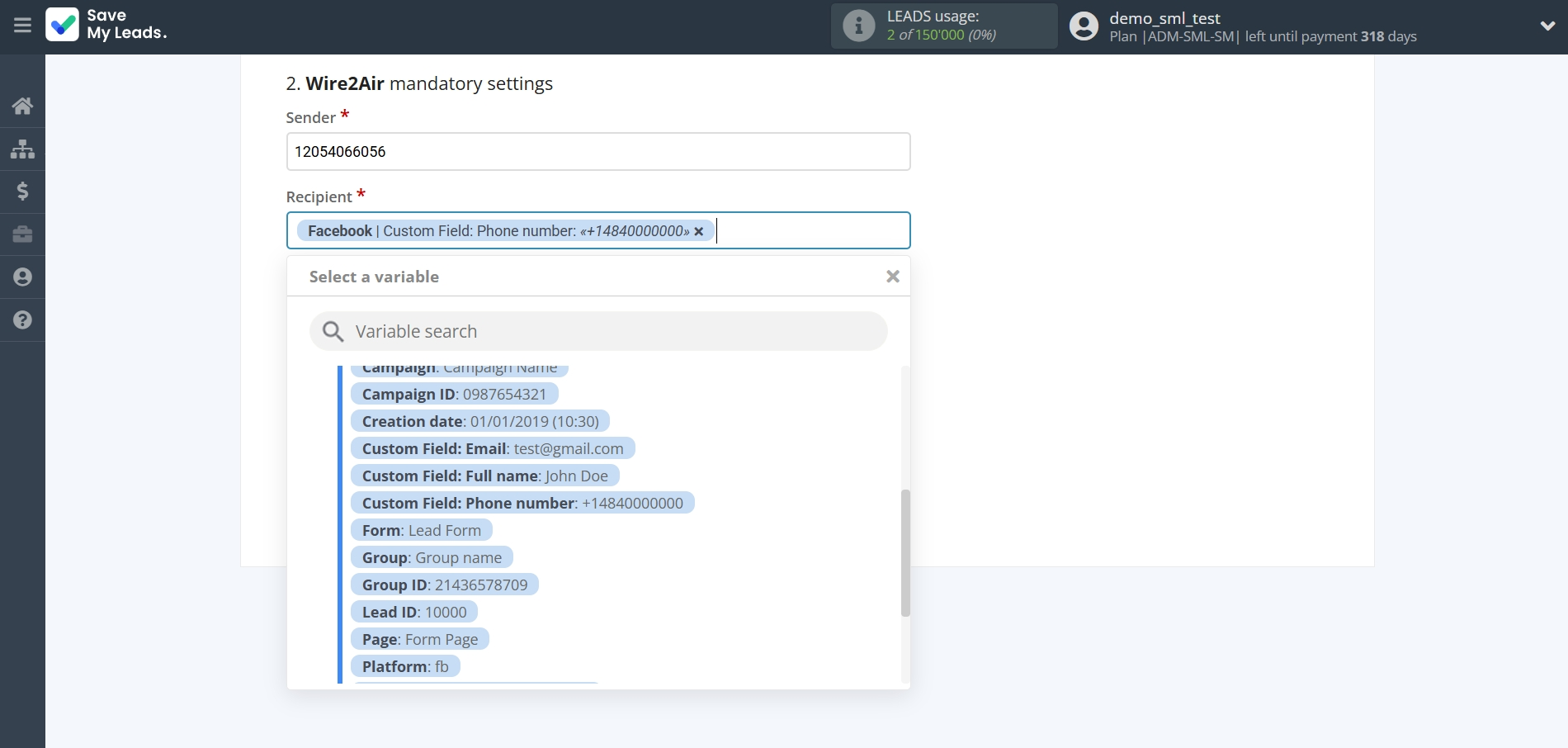The width and height of the screenshot is (1568, 748).
Task: Open the briefcase sidebar icon
Action: tap(22, 234)
